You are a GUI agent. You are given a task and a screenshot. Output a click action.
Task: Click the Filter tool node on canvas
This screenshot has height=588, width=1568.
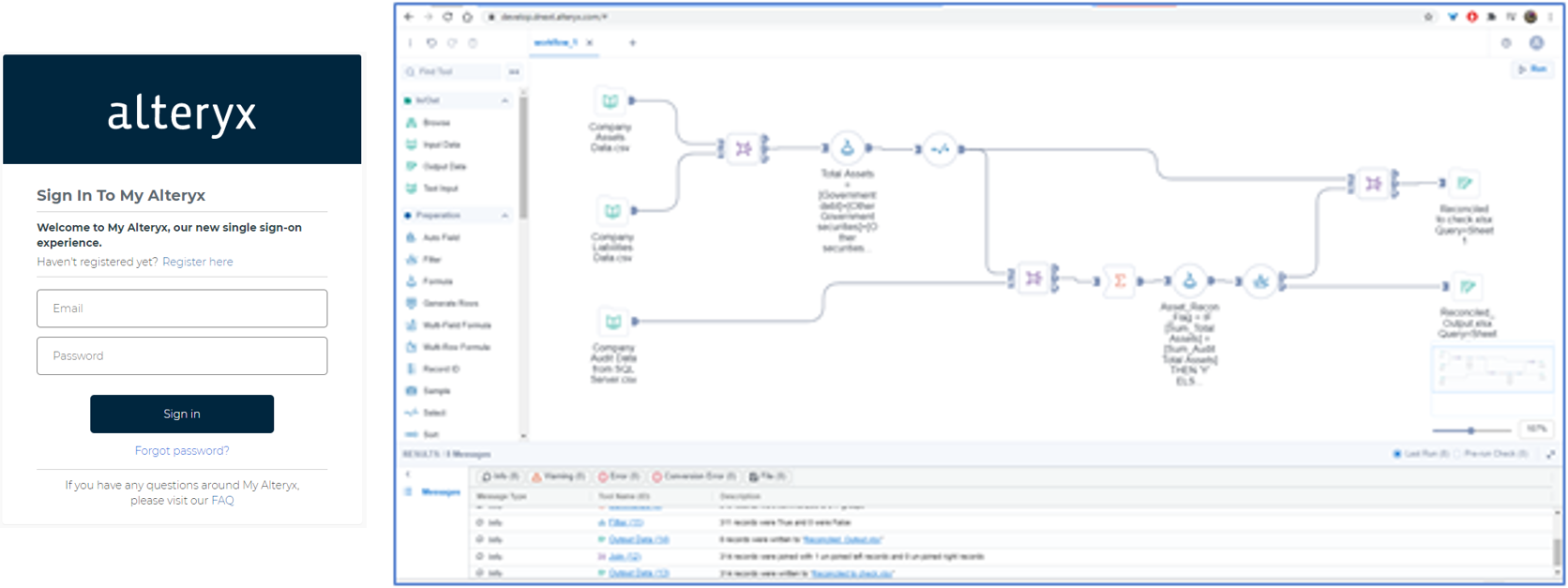[1260, 280]
